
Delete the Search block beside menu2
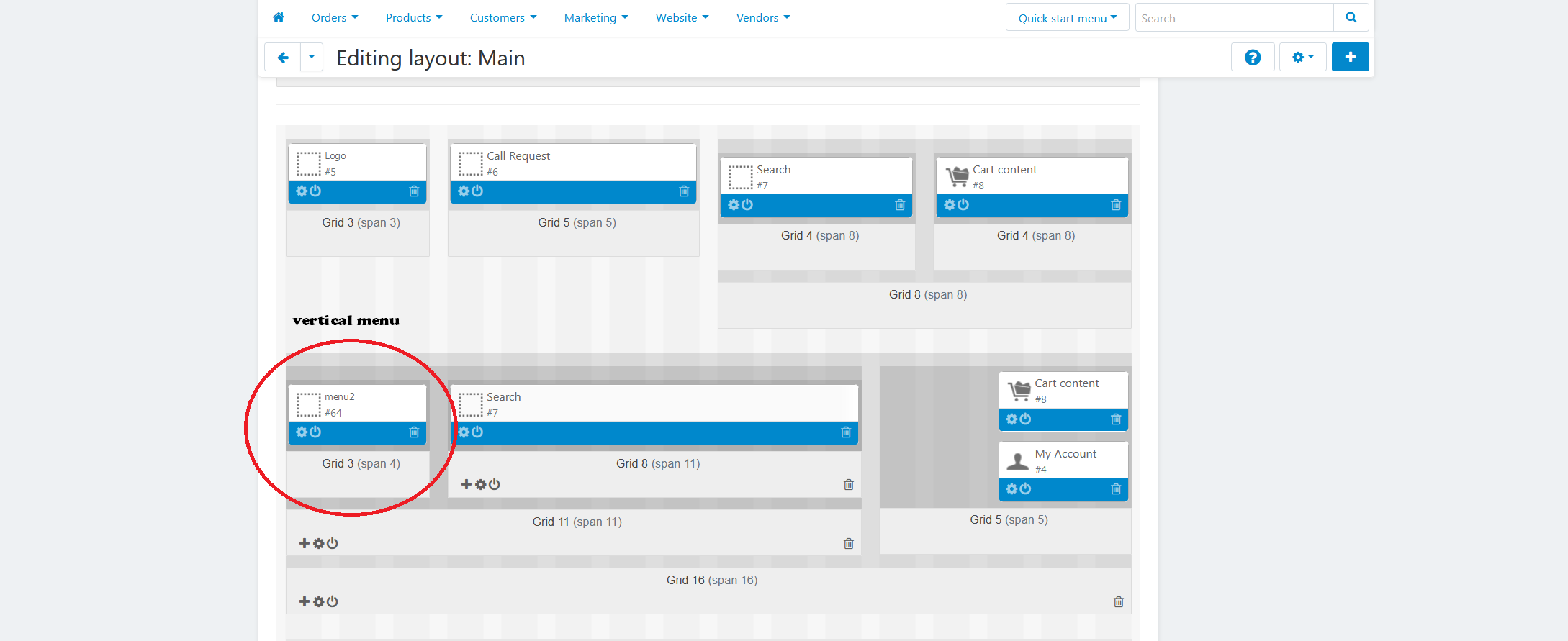846,432
